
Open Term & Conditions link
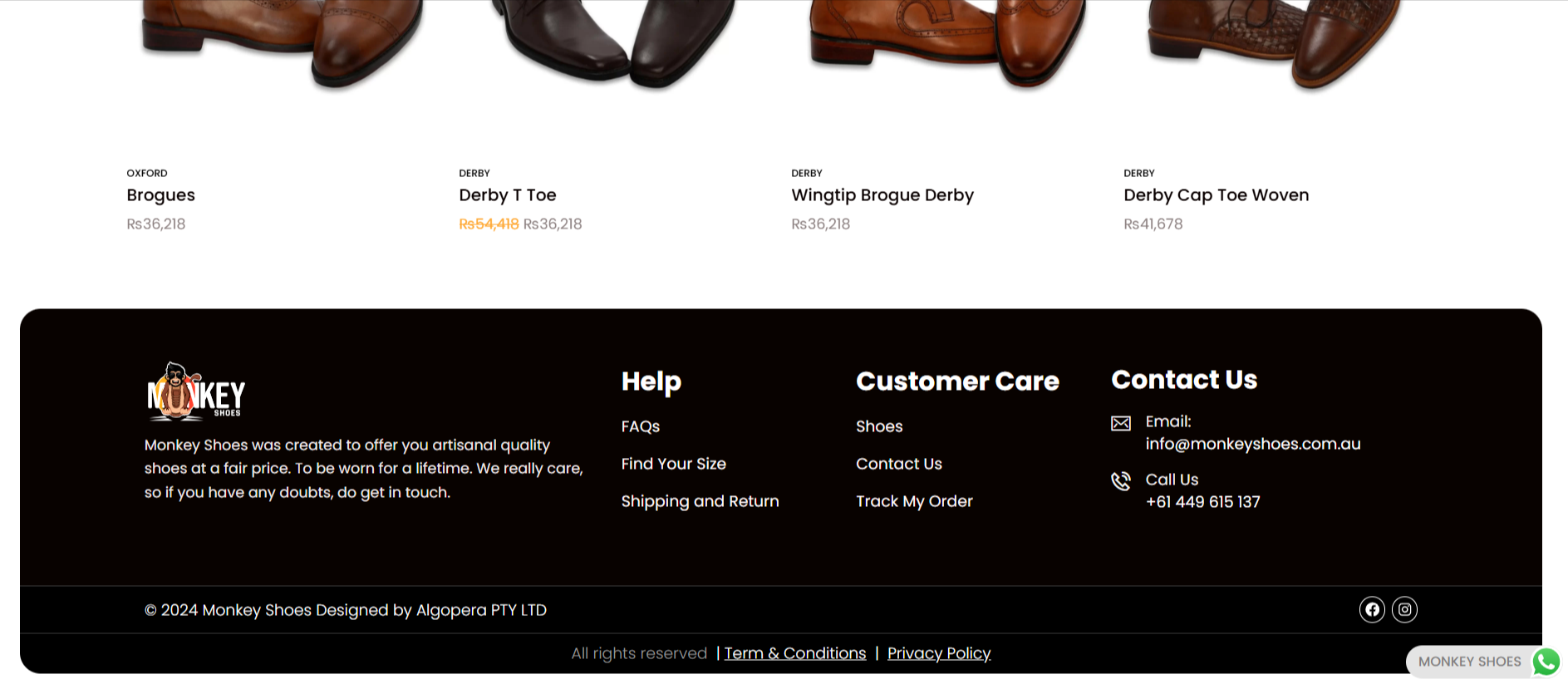795,653
